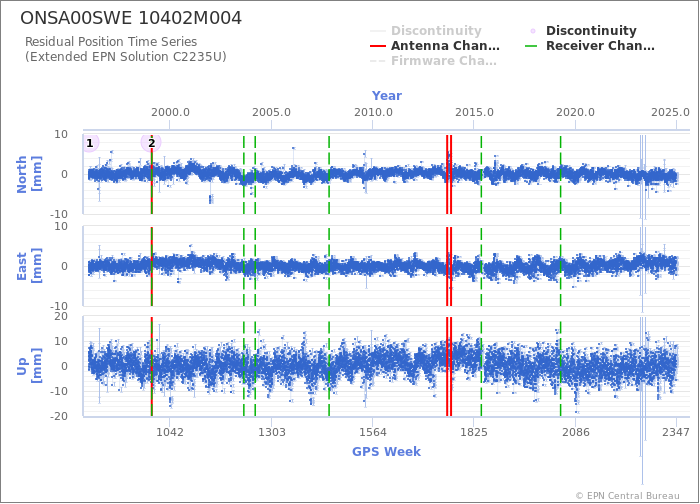Click the ONSA00SWE 10402M004 chart title
This screenshot has height=504, width=700.
point(131,18)
